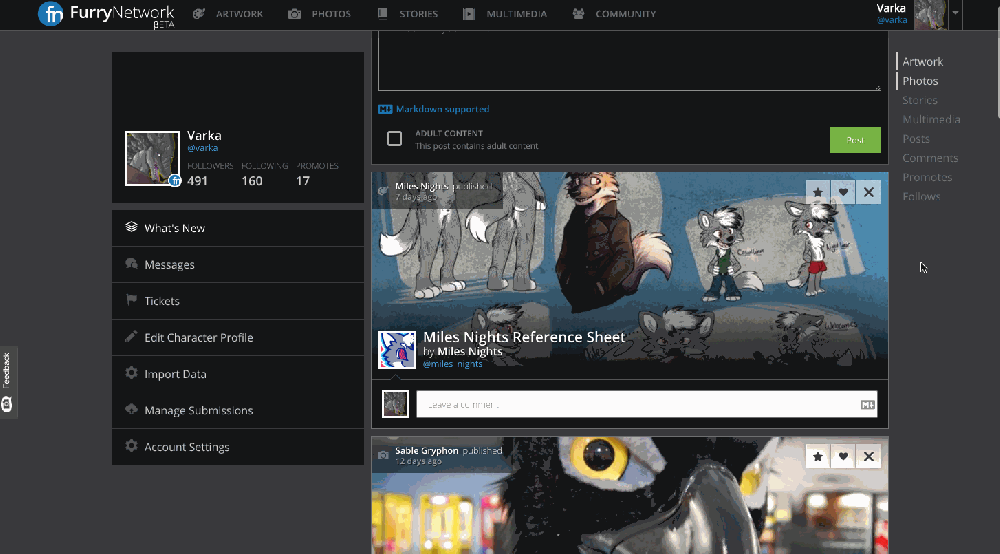Click Miles Nights avatar thumbnail

click(396, 350)
